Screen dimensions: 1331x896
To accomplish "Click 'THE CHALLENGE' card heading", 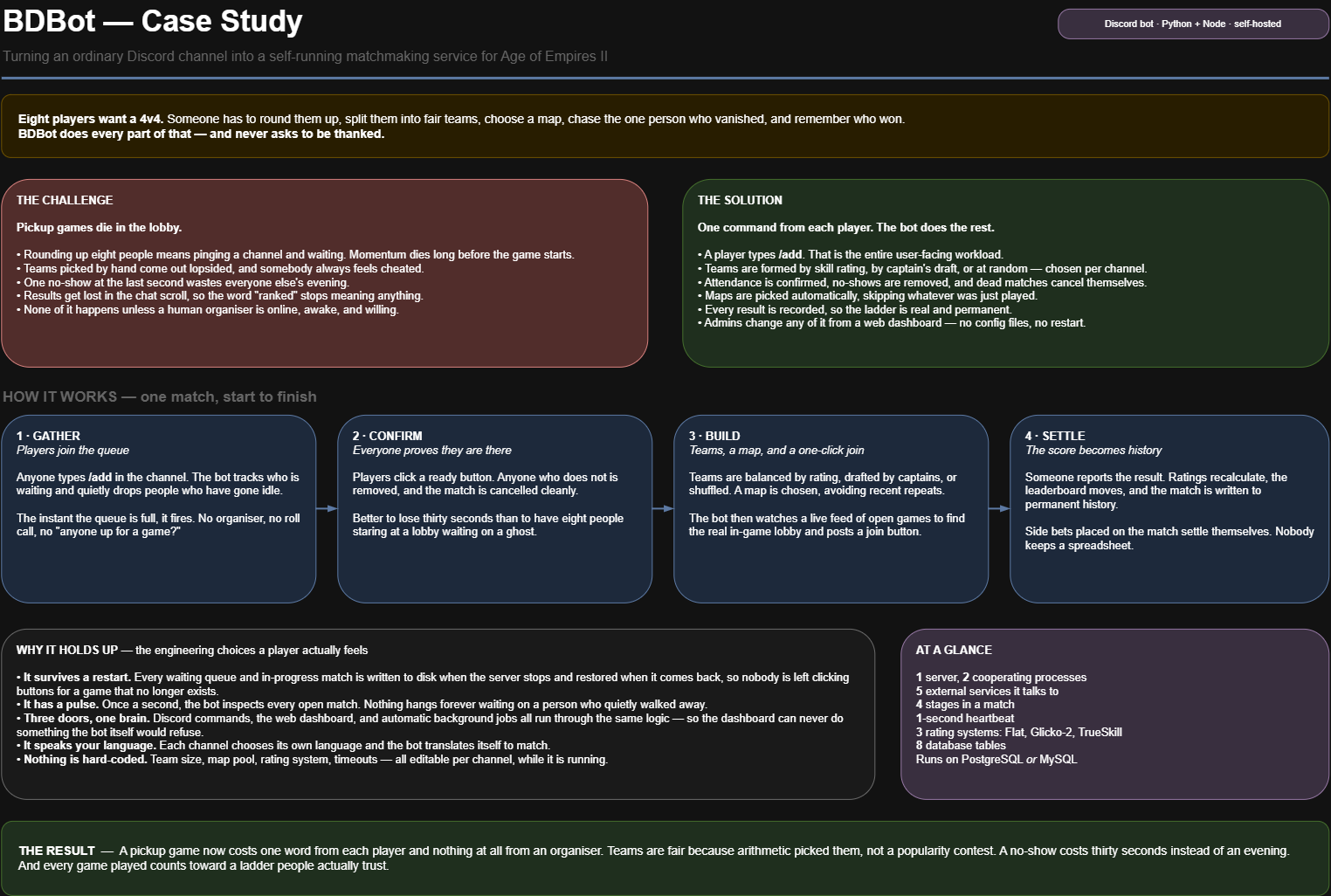I will click(65, 200).
